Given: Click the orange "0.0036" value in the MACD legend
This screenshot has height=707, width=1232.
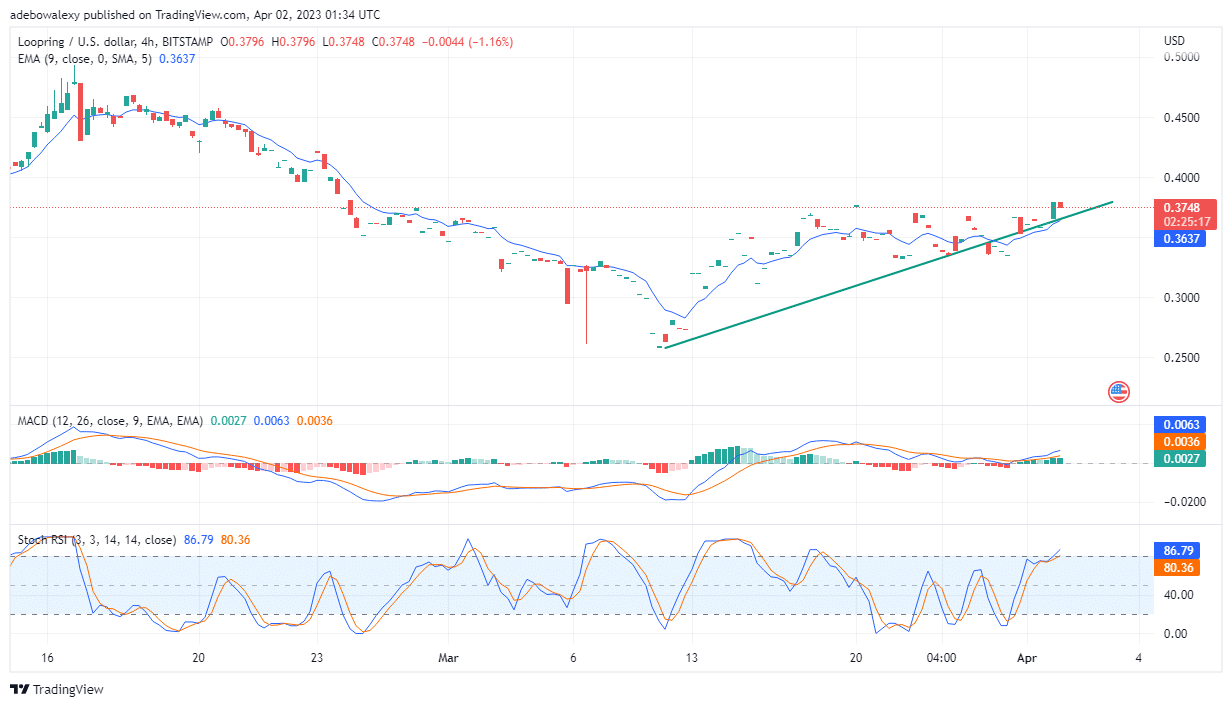Looking at the screenshot, I should pyautogui.click(x=314, y=421).
